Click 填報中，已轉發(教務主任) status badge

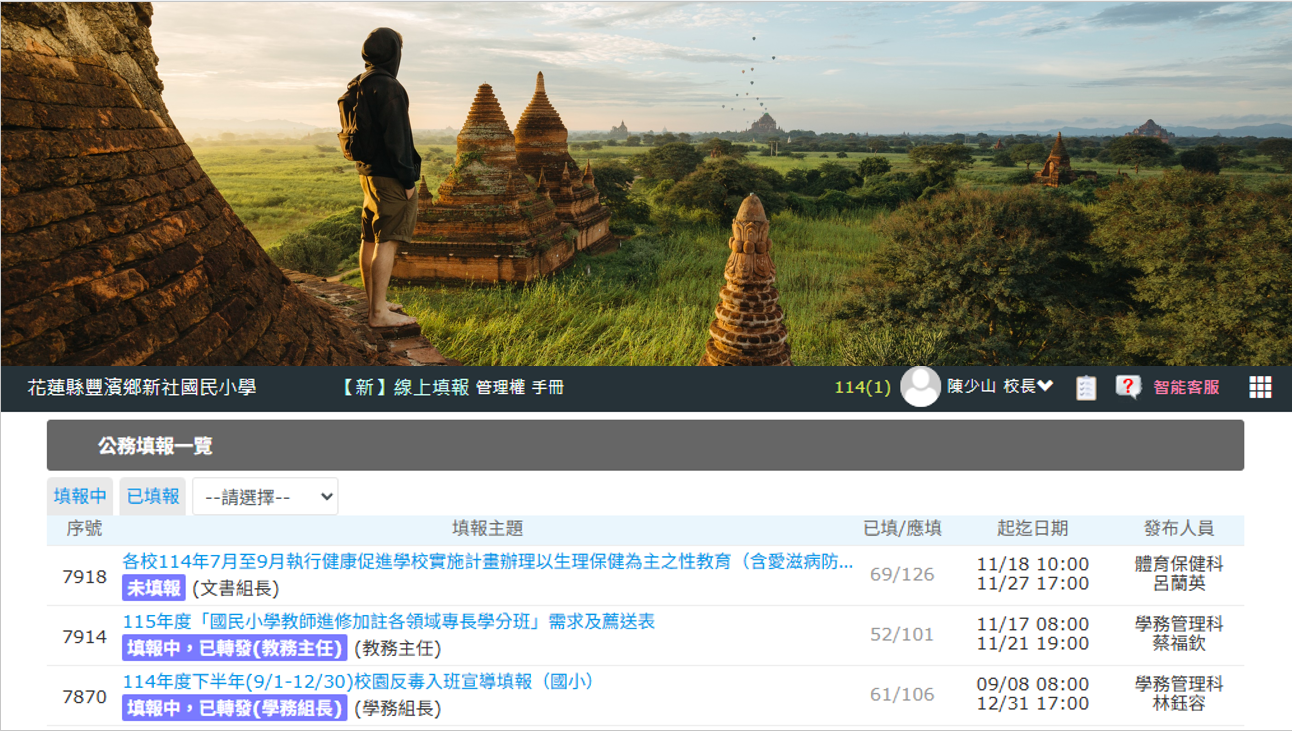click(x=235, y=648)
